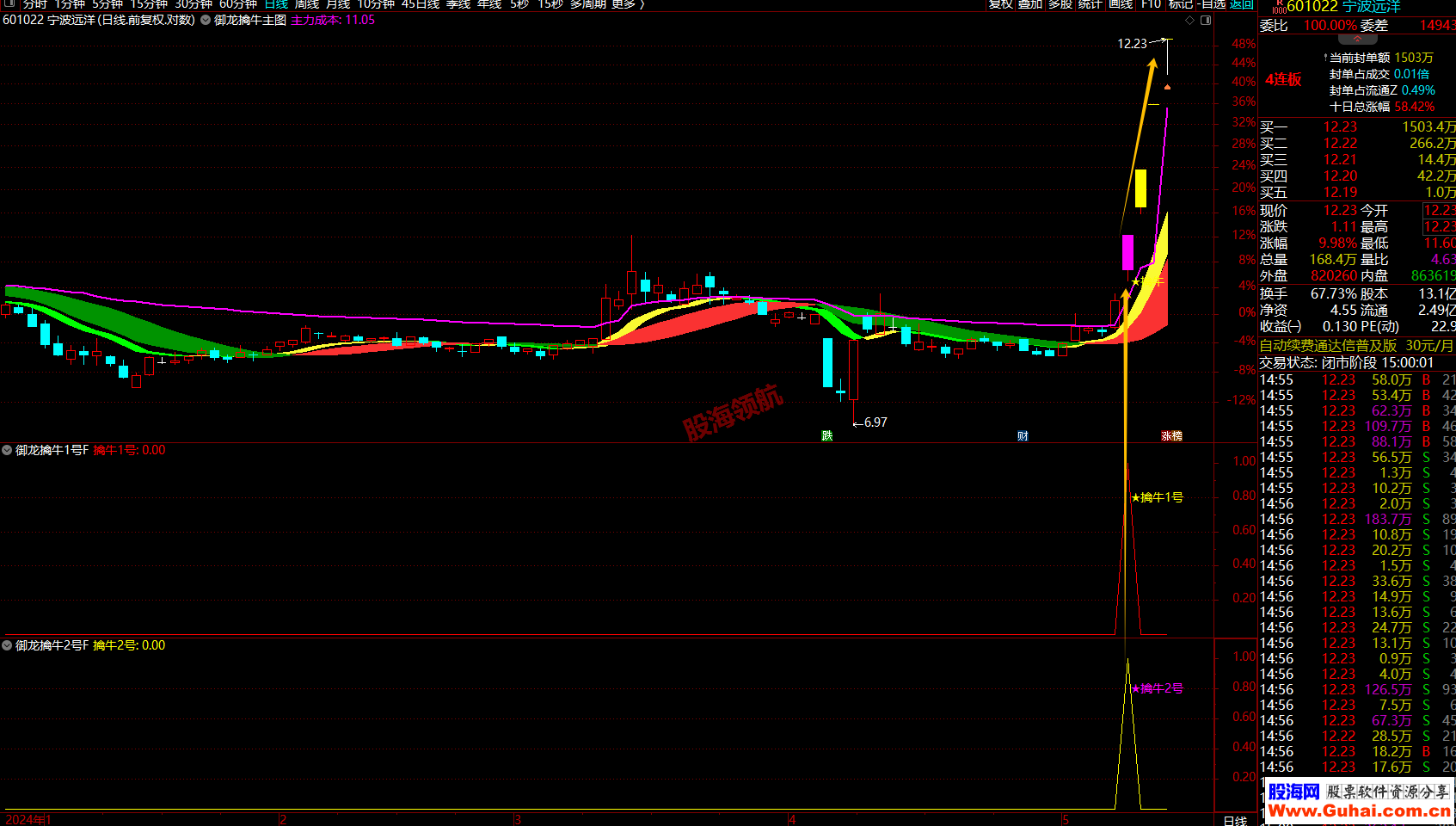Click 叠加 overlay button
1456x826 pixels.
pos(1030,3)
